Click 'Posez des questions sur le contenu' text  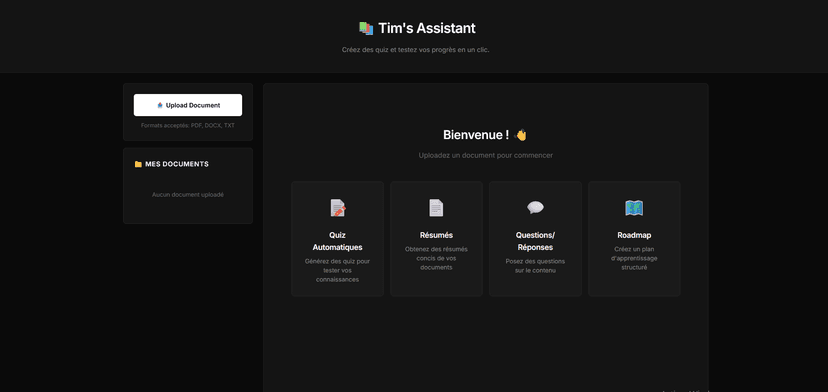click(535, 266)
